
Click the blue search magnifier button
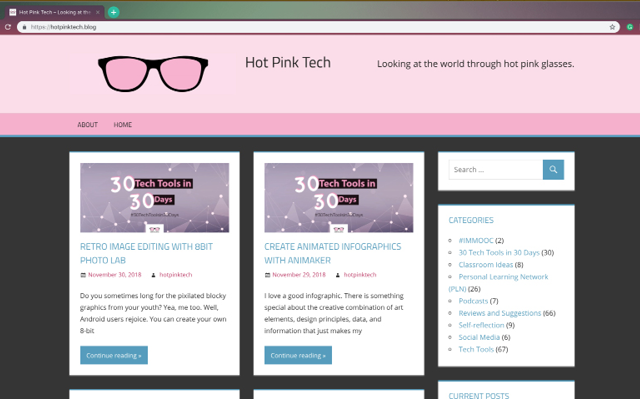point(553,169)
